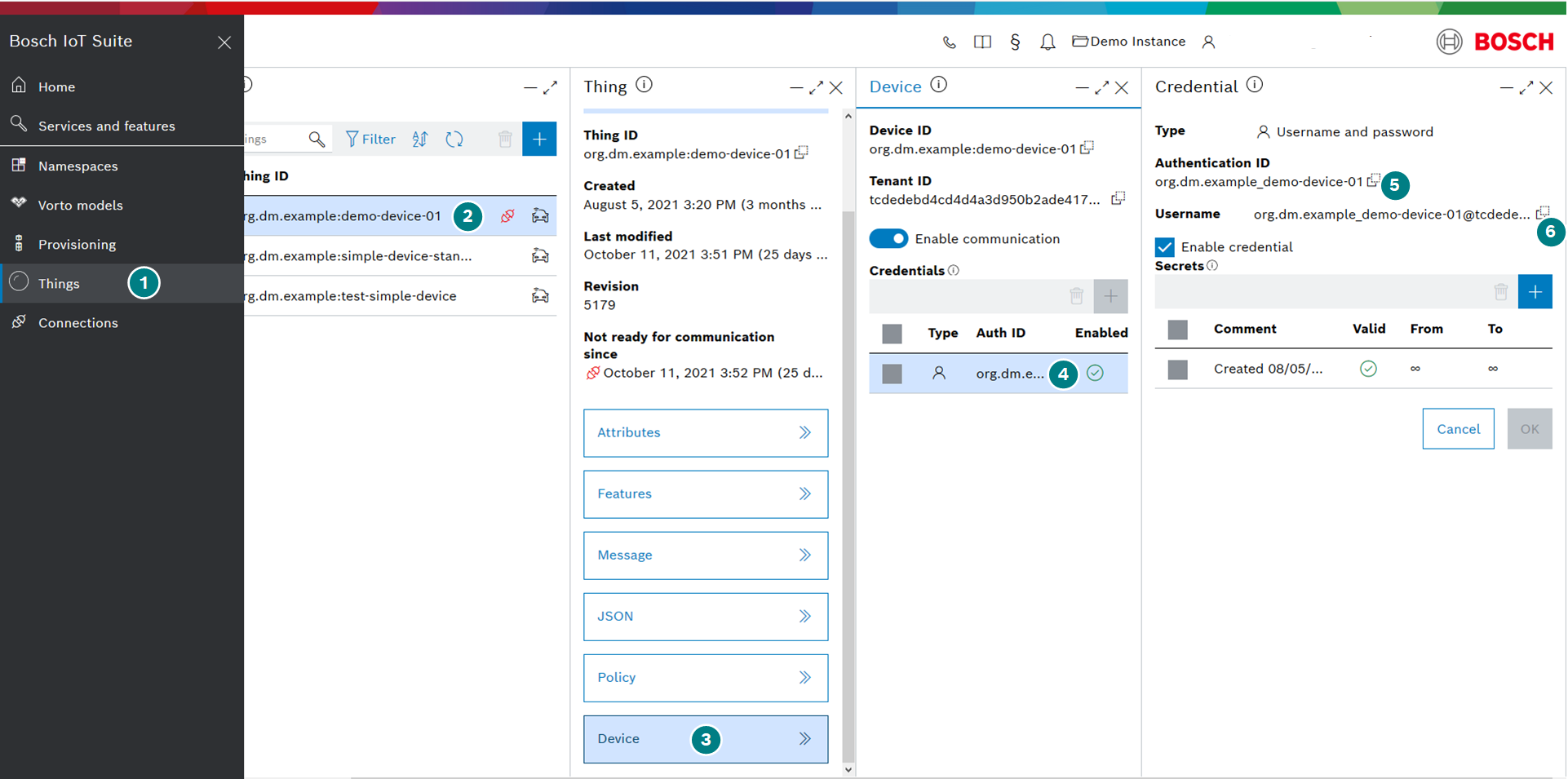Click the trash icon in things toolbar
This screenshot has width=1568, height=779.
(x=505, y=139)
